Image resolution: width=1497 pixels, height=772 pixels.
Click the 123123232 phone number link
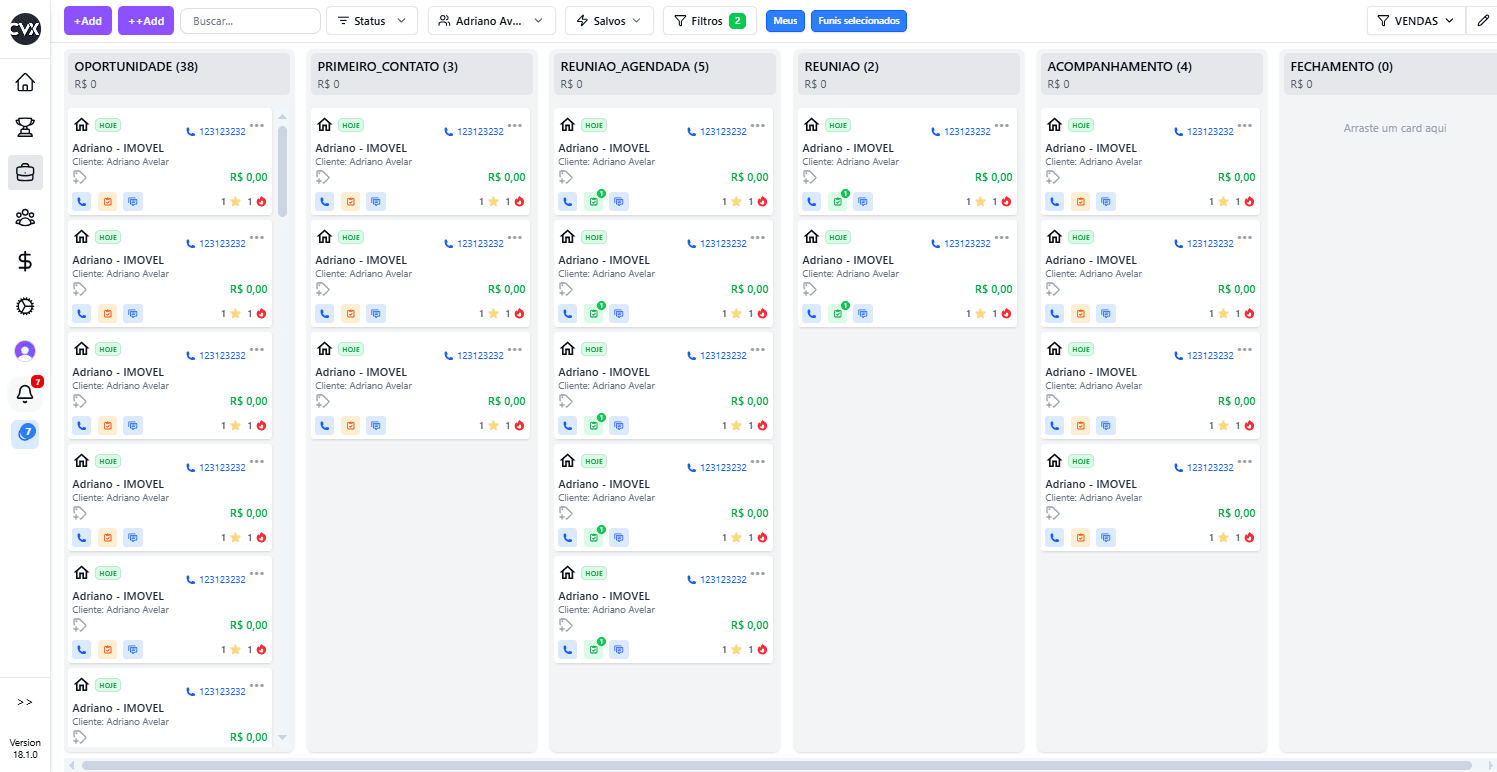click(222, 131)
